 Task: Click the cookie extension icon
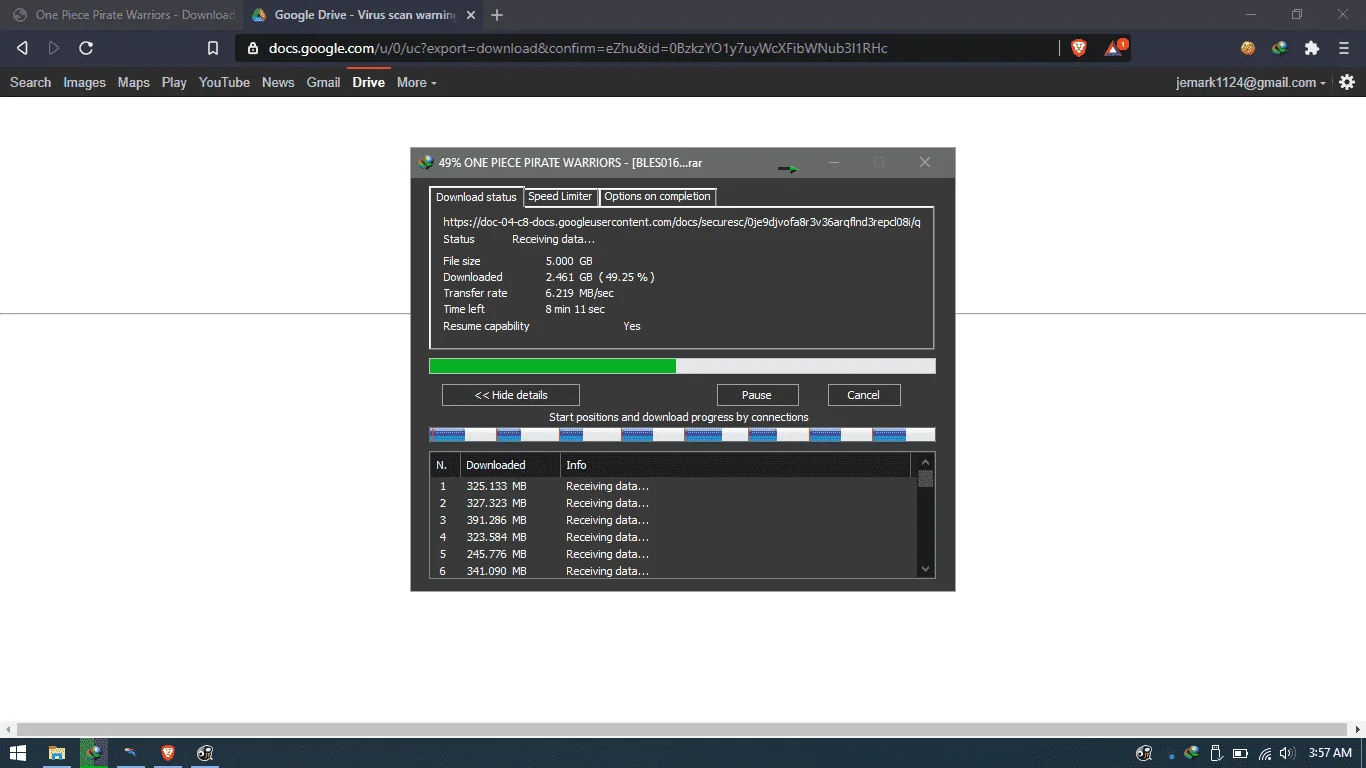tap(1248, 48)
